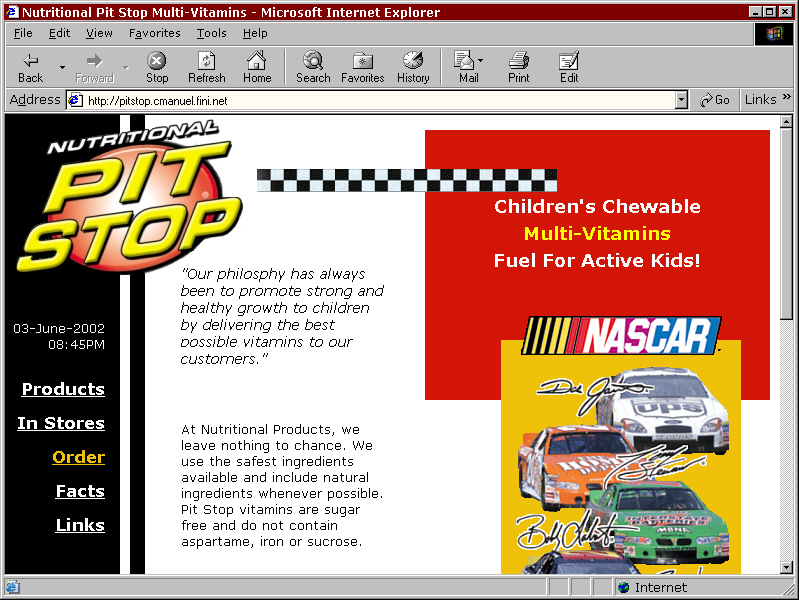Expand the Mail button dropdown arrow

pos(481,61)
